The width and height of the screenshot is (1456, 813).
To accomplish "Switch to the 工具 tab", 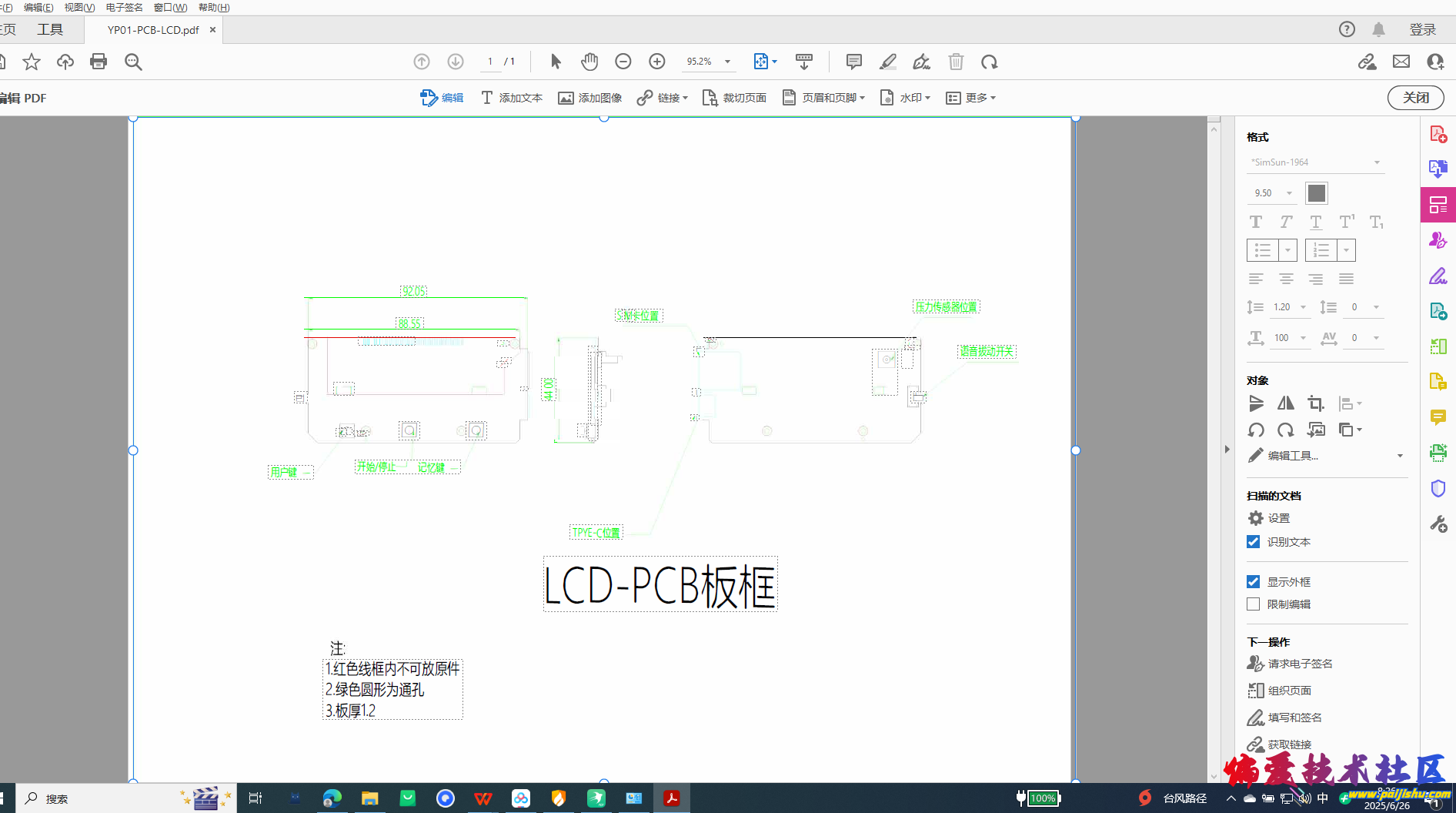I will (x=50, y=30).
